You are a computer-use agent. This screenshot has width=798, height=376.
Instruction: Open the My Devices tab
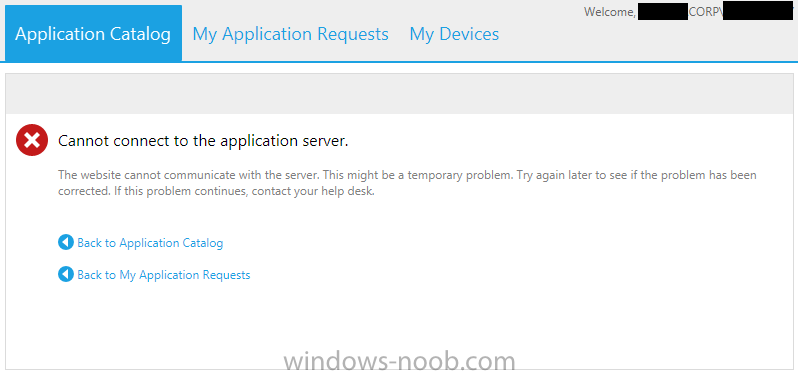pos(454,34)
